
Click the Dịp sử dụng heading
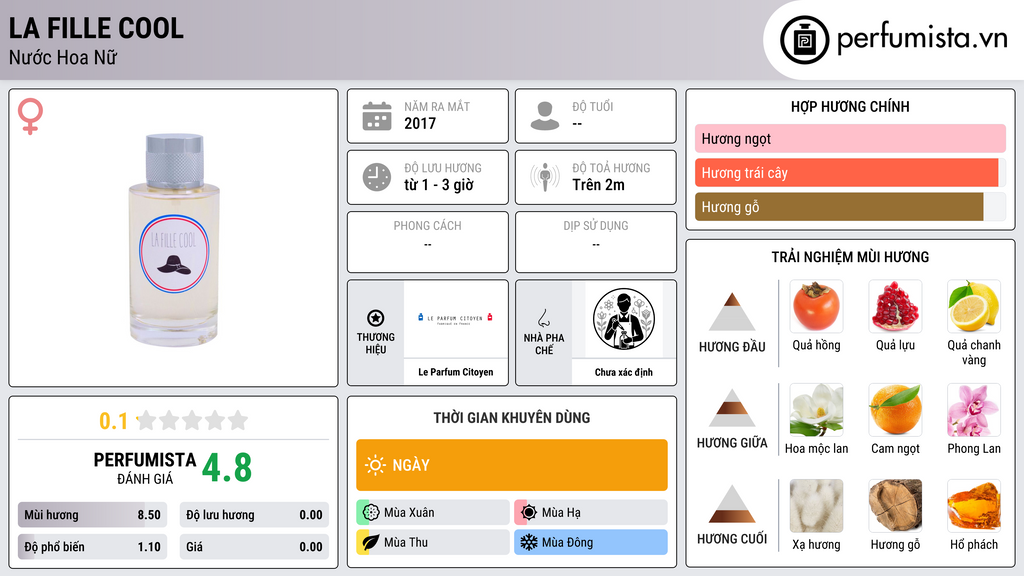pos(596,225)
